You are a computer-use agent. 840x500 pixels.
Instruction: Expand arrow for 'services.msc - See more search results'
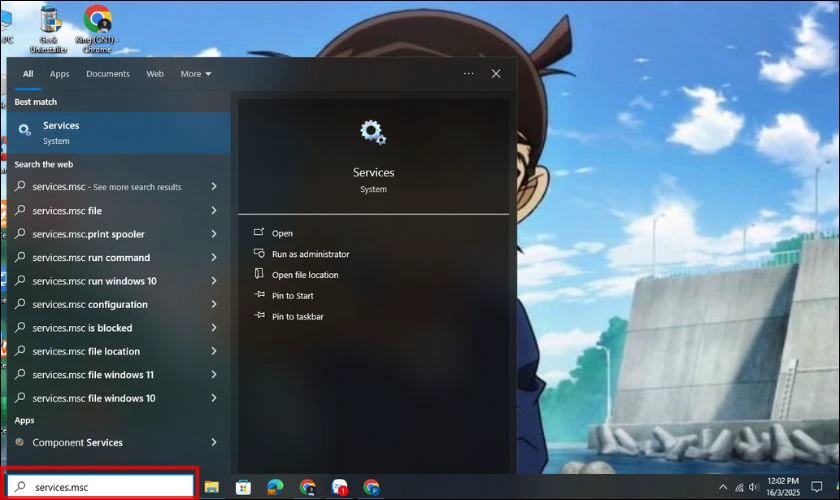tap(214, 186)
